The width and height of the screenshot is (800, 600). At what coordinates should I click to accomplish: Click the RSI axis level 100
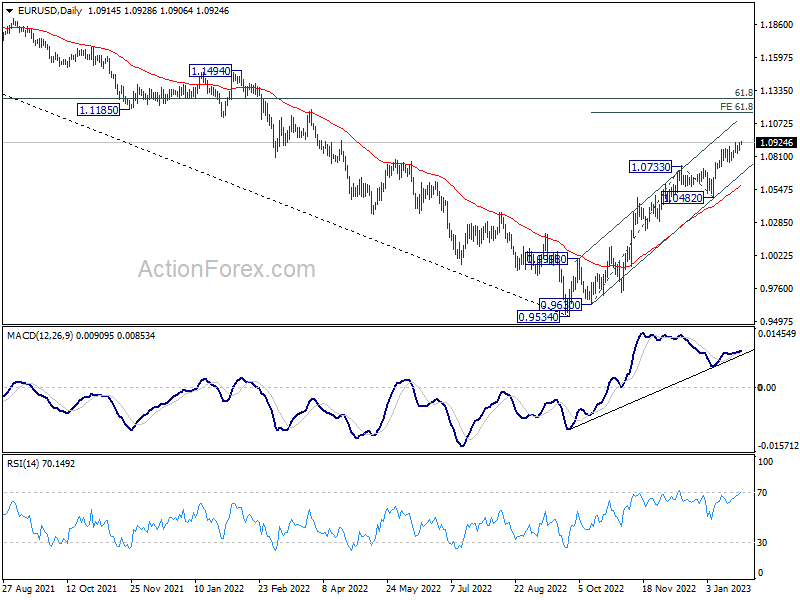(766, 462)
